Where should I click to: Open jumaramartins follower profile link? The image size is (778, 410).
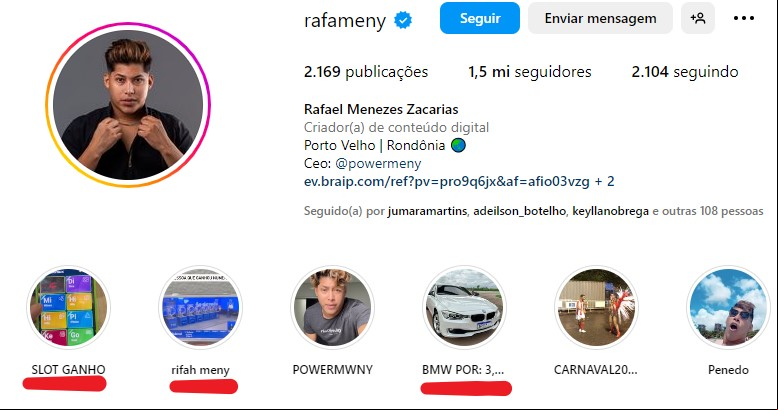point(428,211)
